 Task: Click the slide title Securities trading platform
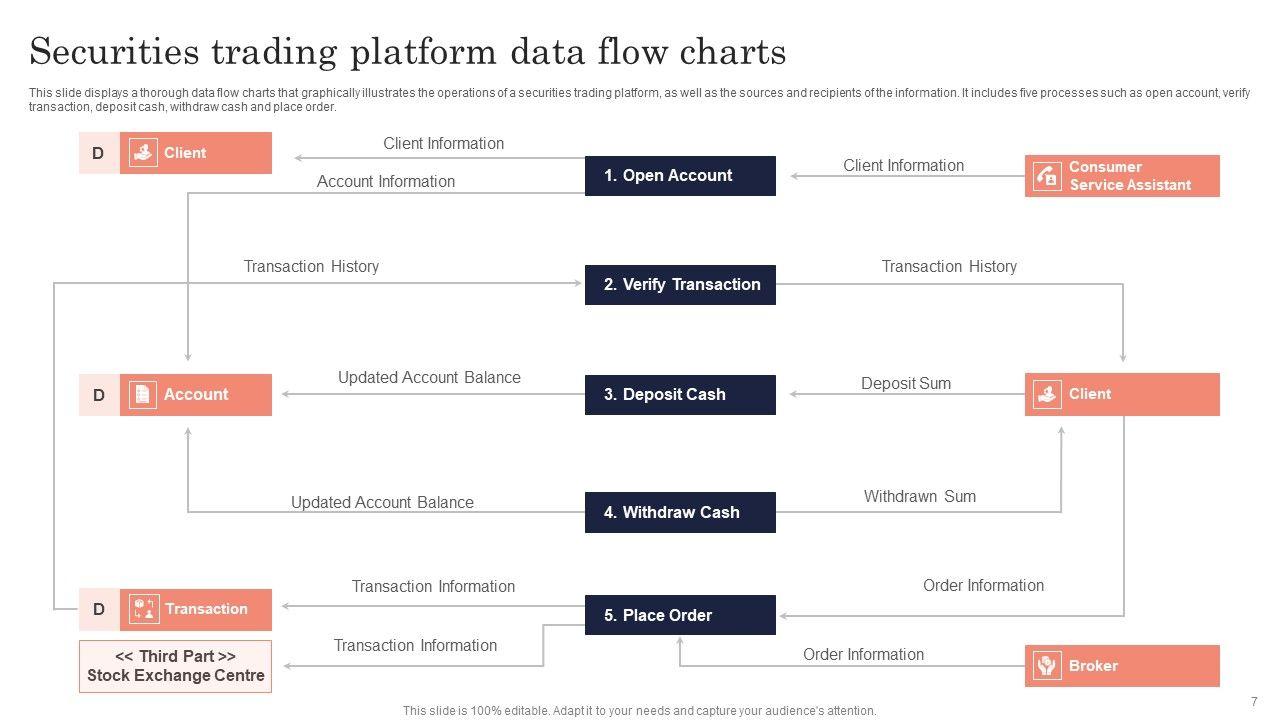point(408,51)
